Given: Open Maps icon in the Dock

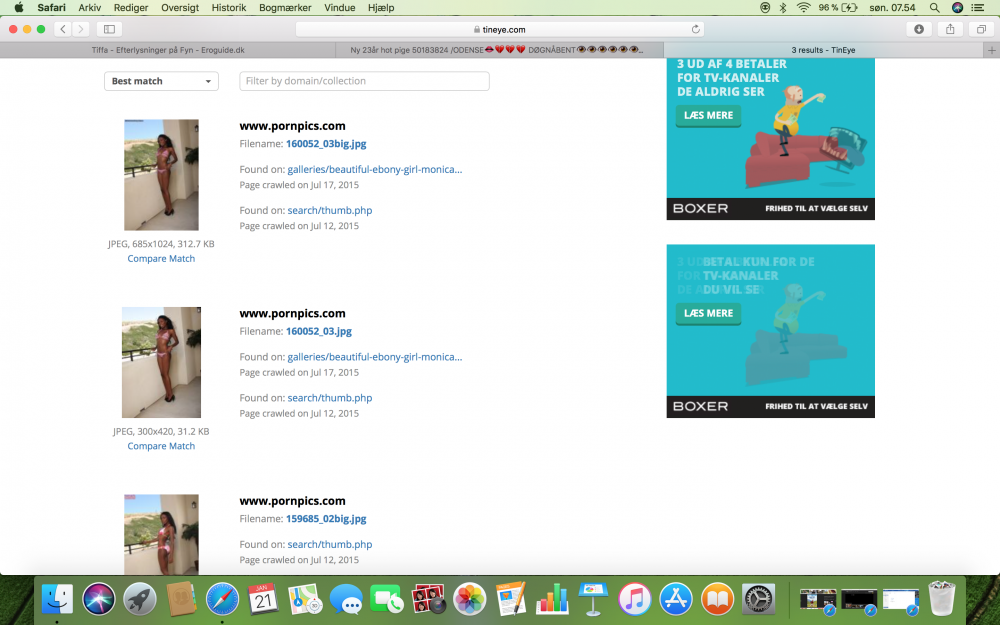Looking at the screenshot, I should [305, 599].
